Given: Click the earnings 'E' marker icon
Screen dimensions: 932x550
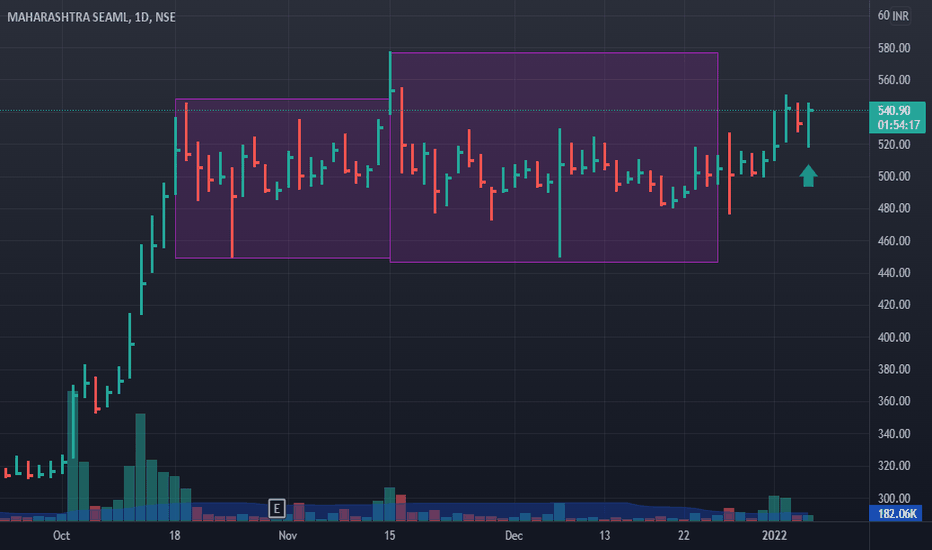Looking at the screenshot, I should (x=276, y=508).
